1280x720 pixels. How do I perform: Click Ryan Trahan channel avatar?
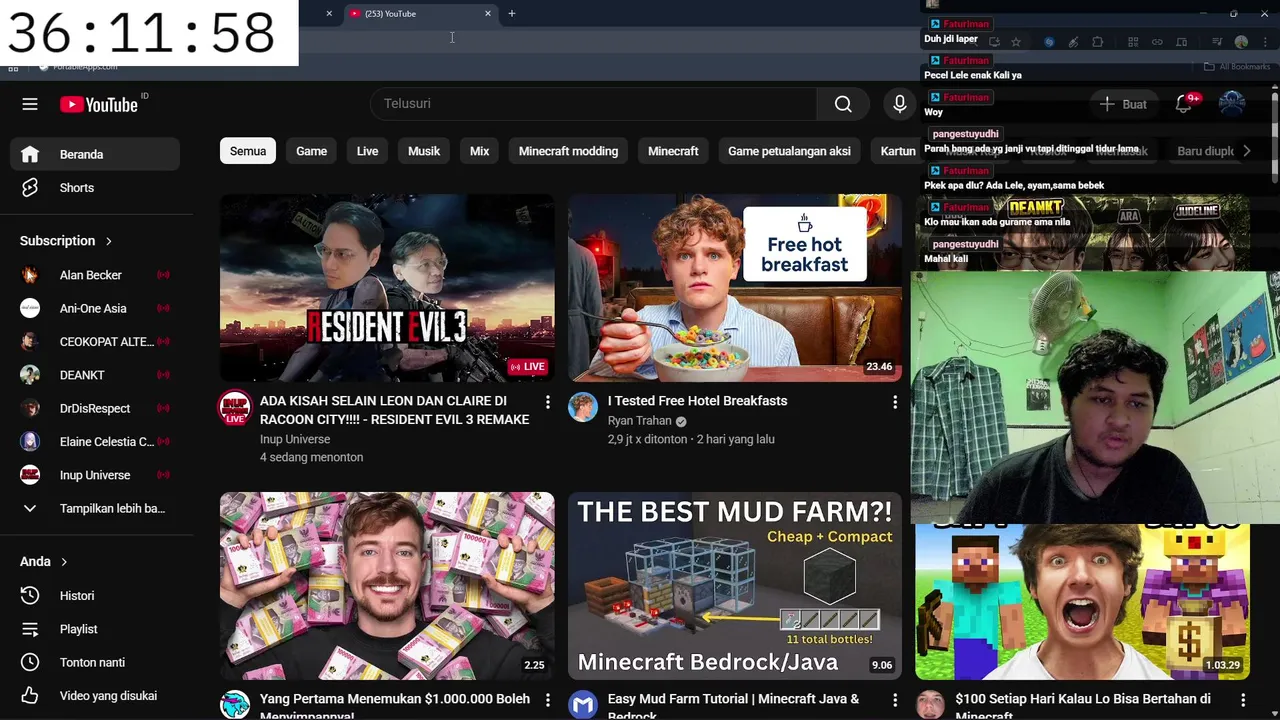(583, 407)
